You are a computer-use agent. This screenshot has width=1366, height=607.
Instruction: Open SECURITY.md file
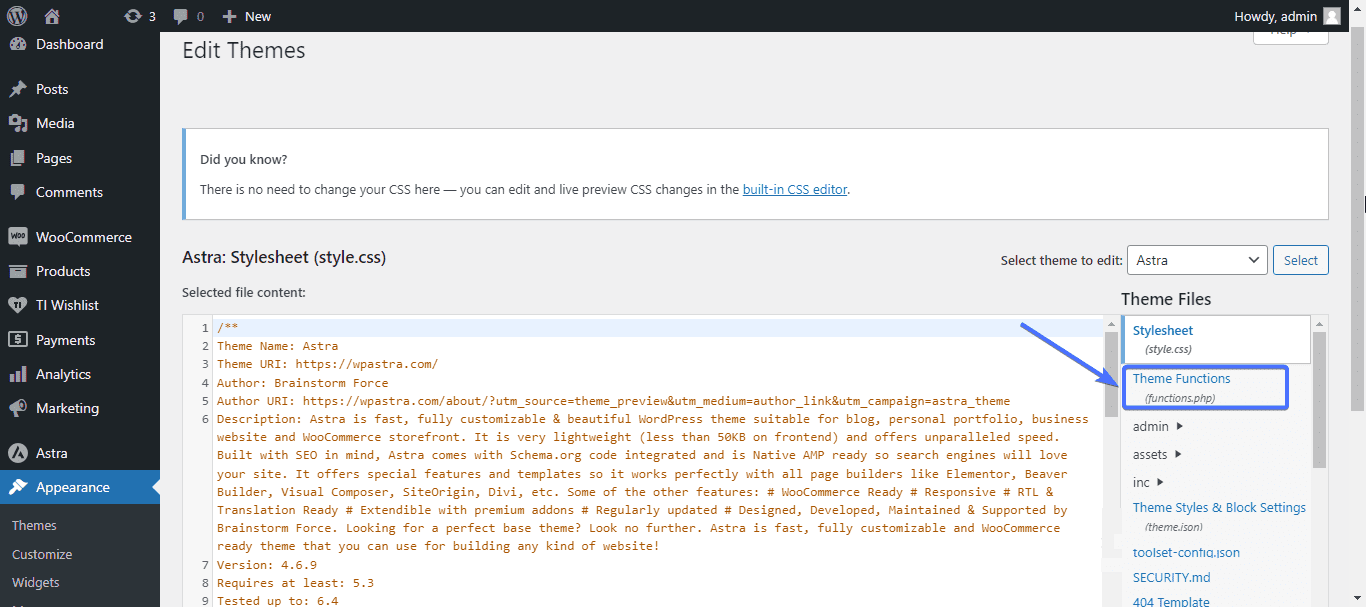pos(1172,577)
